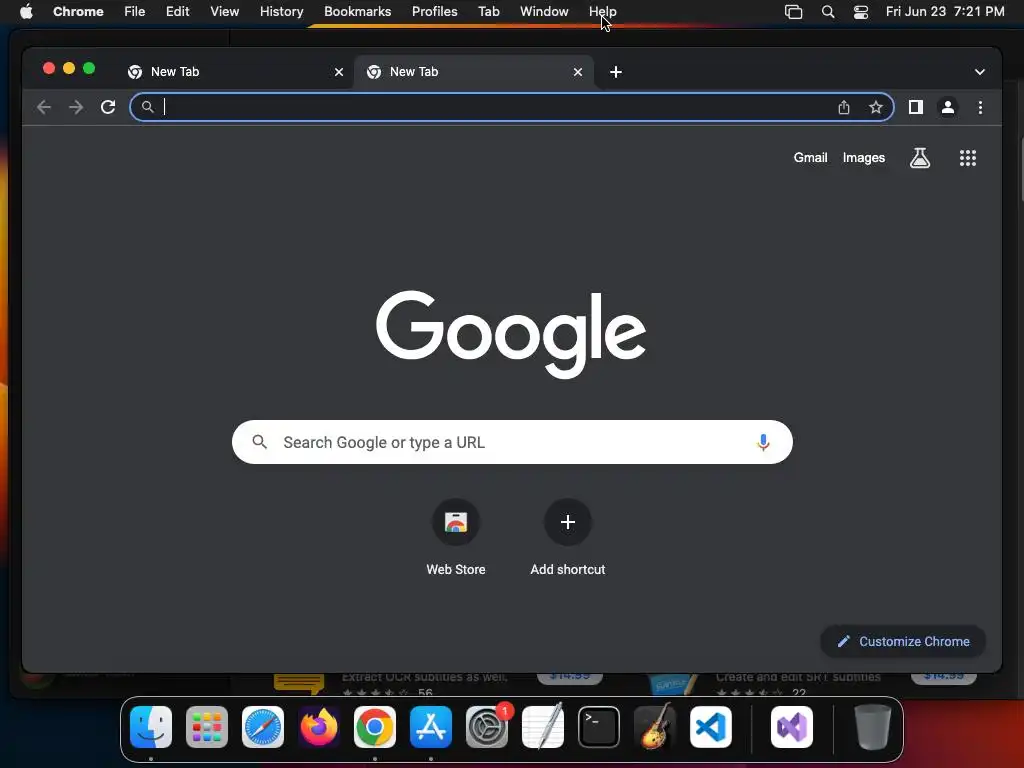
Task: Launch Terminal from the Dock
Action: [x=599, y=727]
